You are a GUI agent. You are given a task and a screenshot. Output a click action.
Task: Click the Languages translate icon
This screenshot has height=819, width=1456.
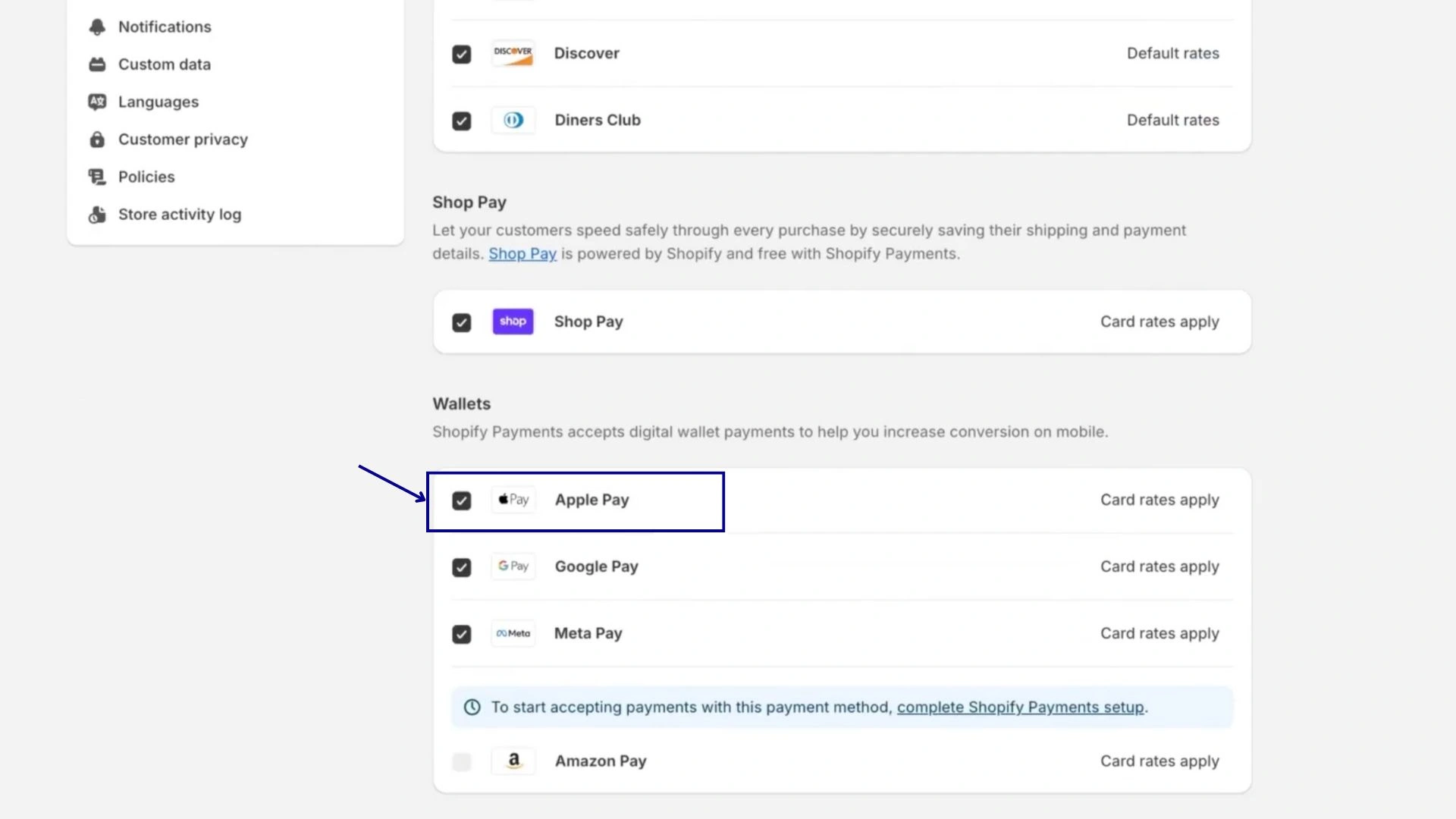coord(97,102)
